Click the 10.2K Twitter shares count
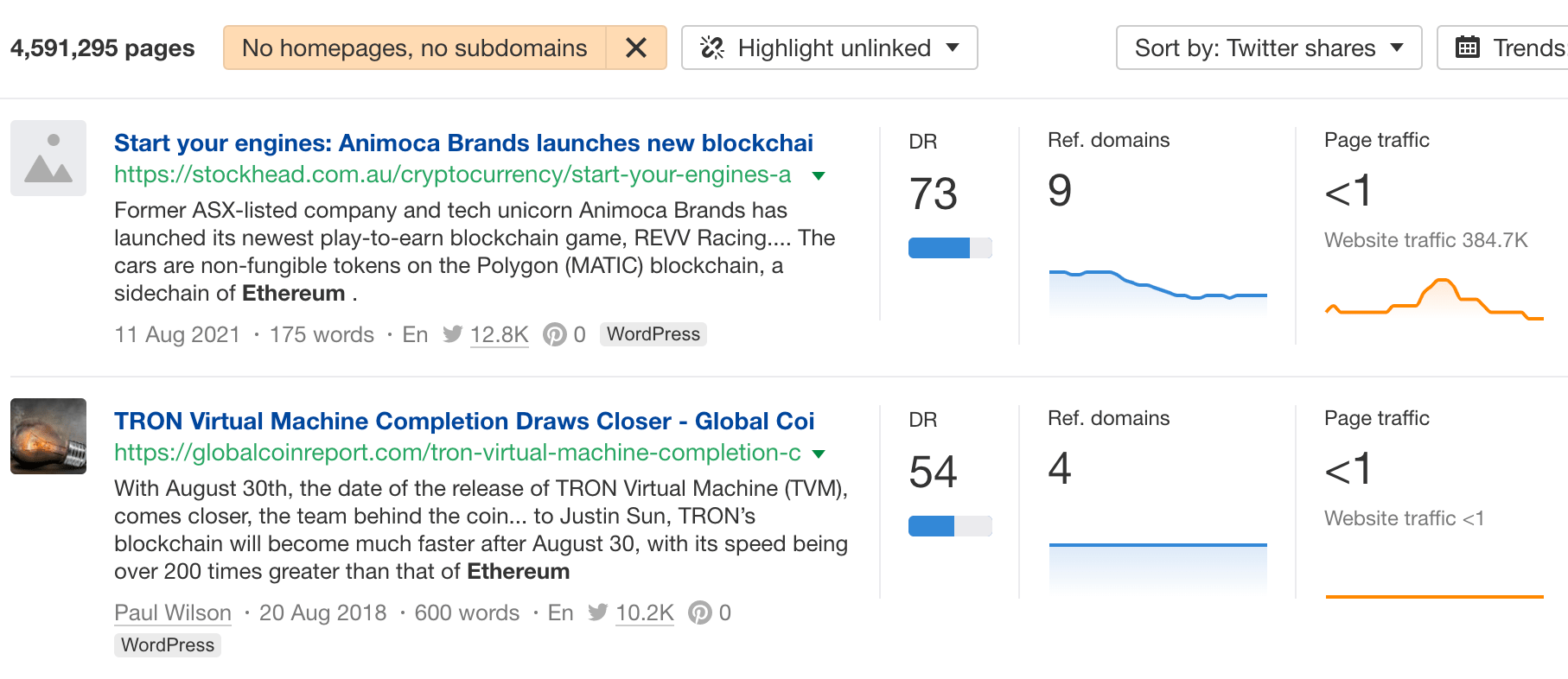Screen dimensions: 1568x679 pyautogui.click(x=644, y=612)
